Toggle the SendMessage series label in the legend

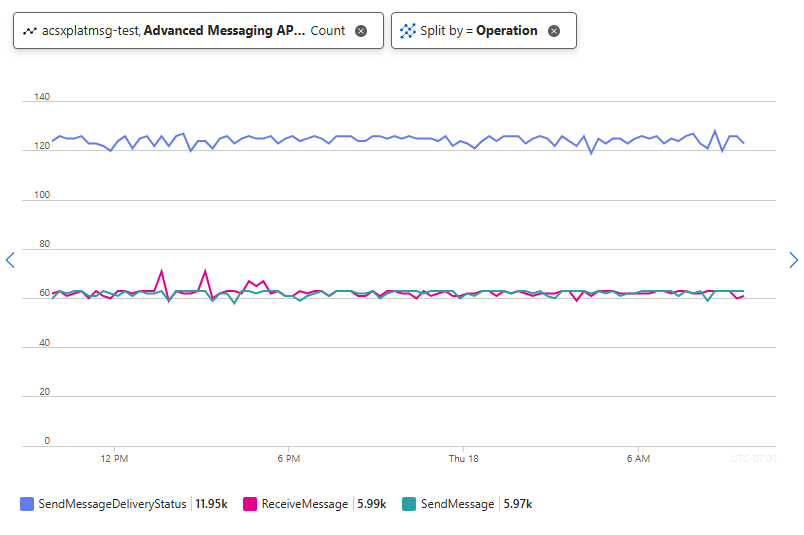click(457, 505)
